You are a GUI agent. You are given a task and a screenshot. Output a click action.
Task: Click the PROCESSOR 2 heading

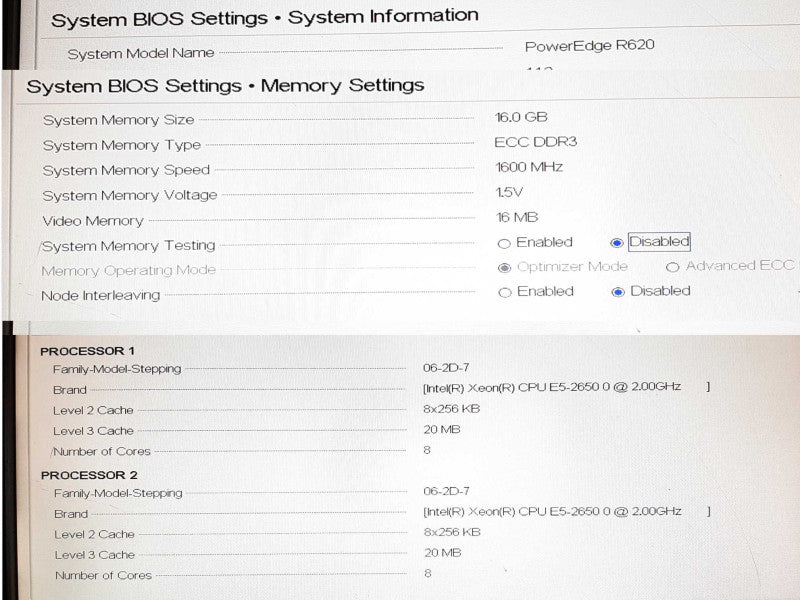click(x=89, y=475)
